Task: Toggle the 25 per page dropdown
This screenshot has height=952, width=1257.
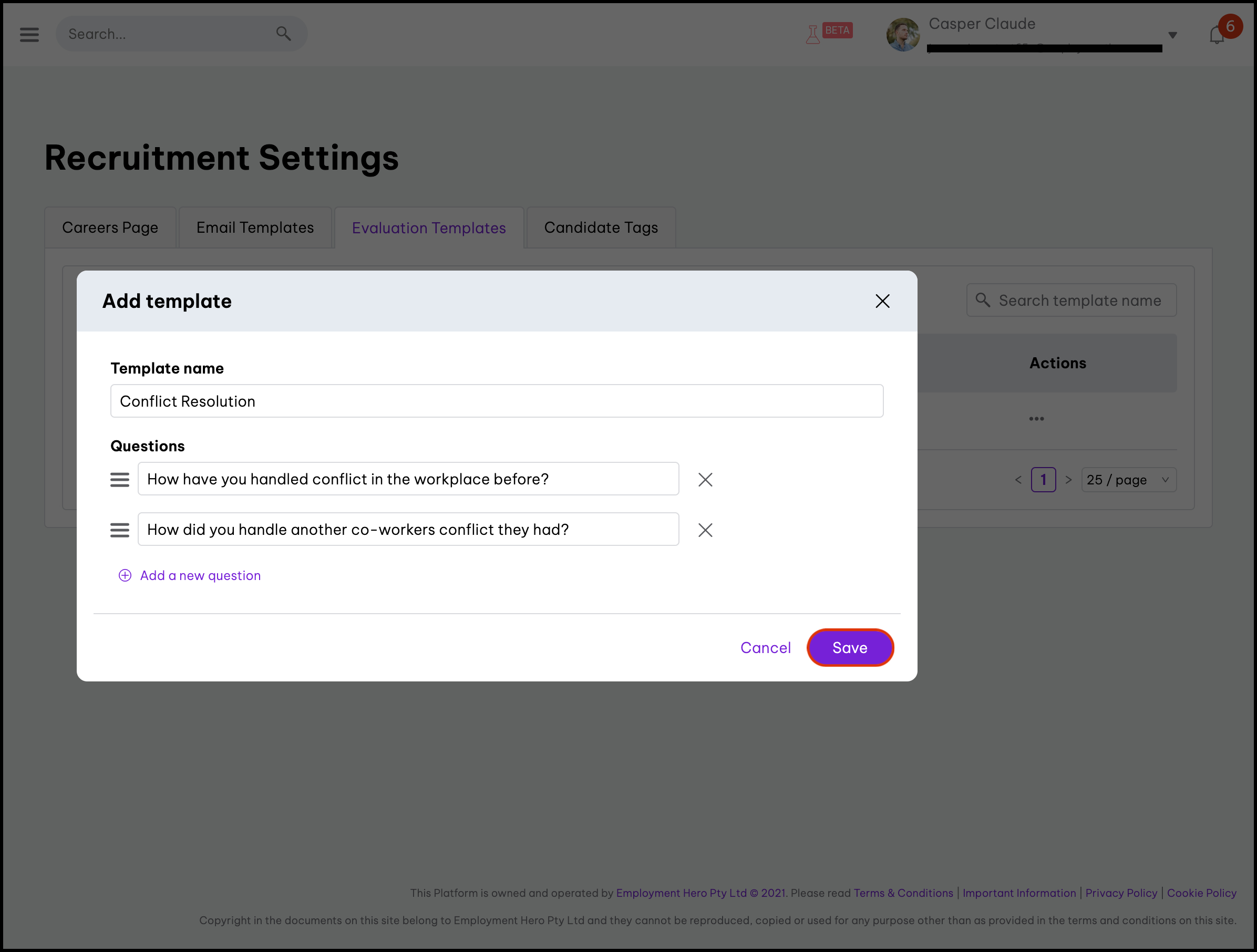Action: (x=1129, y=479)
